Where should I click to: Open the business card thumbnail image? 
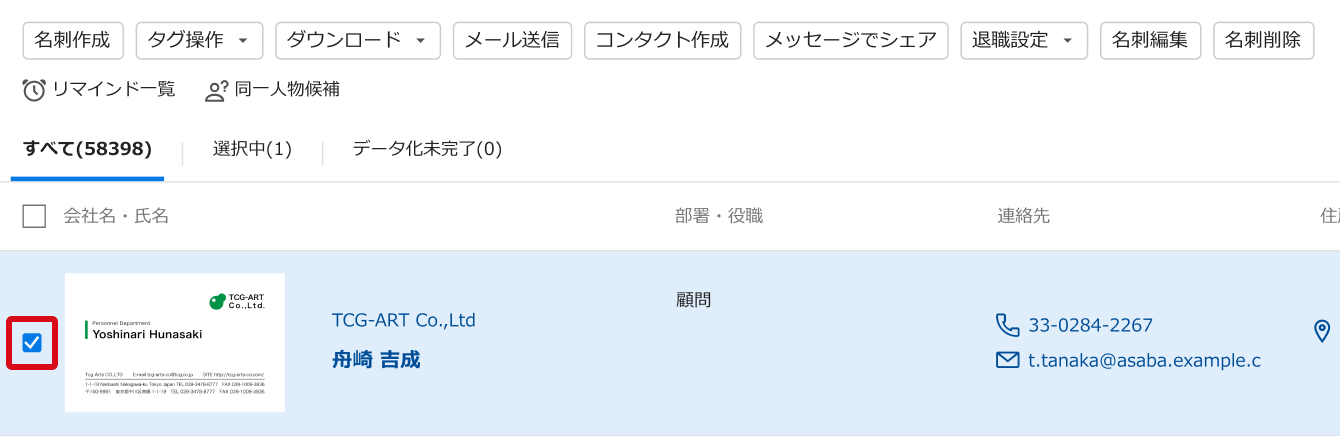[175, 343]
